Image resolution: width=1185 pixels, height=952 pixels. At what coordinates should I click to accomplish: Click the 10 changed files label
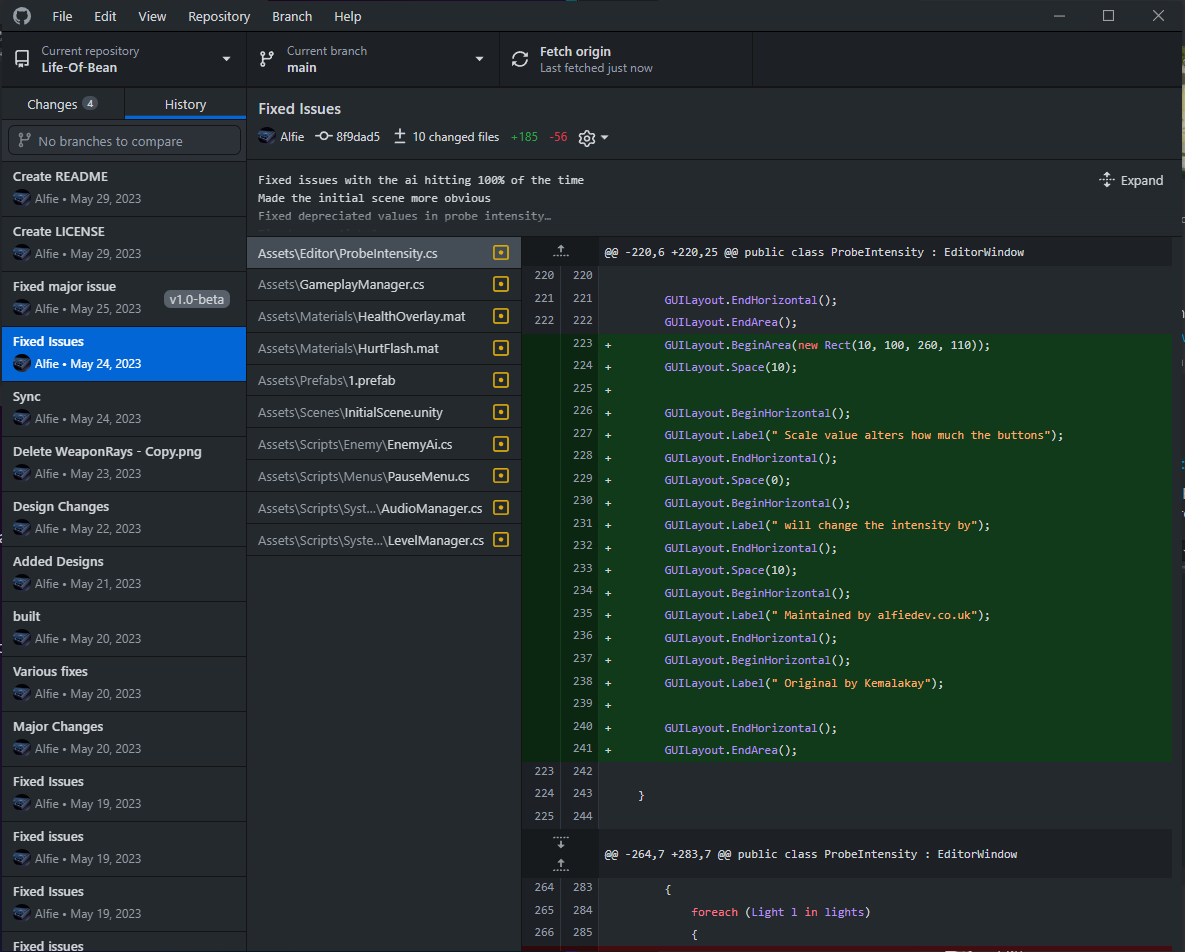tap(455, 137)
